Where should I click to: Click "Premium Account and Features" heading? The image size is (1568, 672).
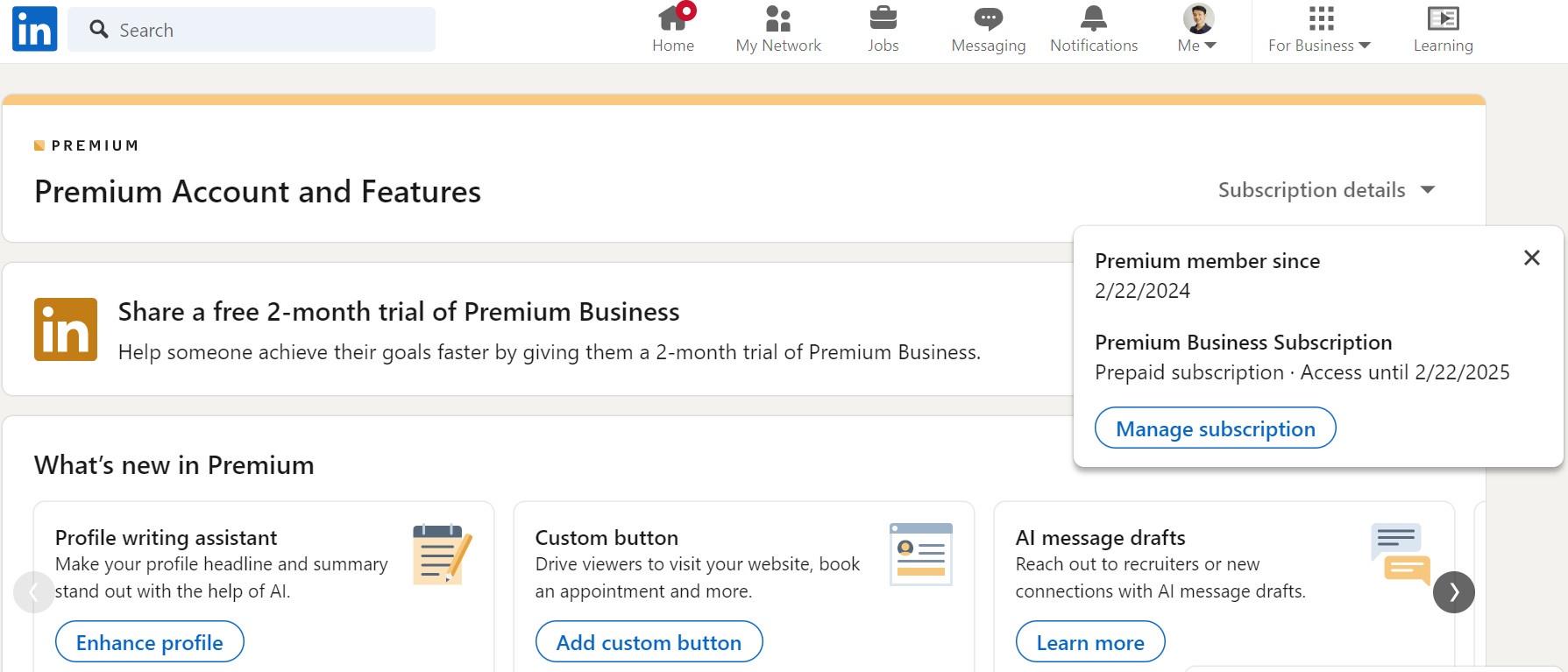point(258,192)
